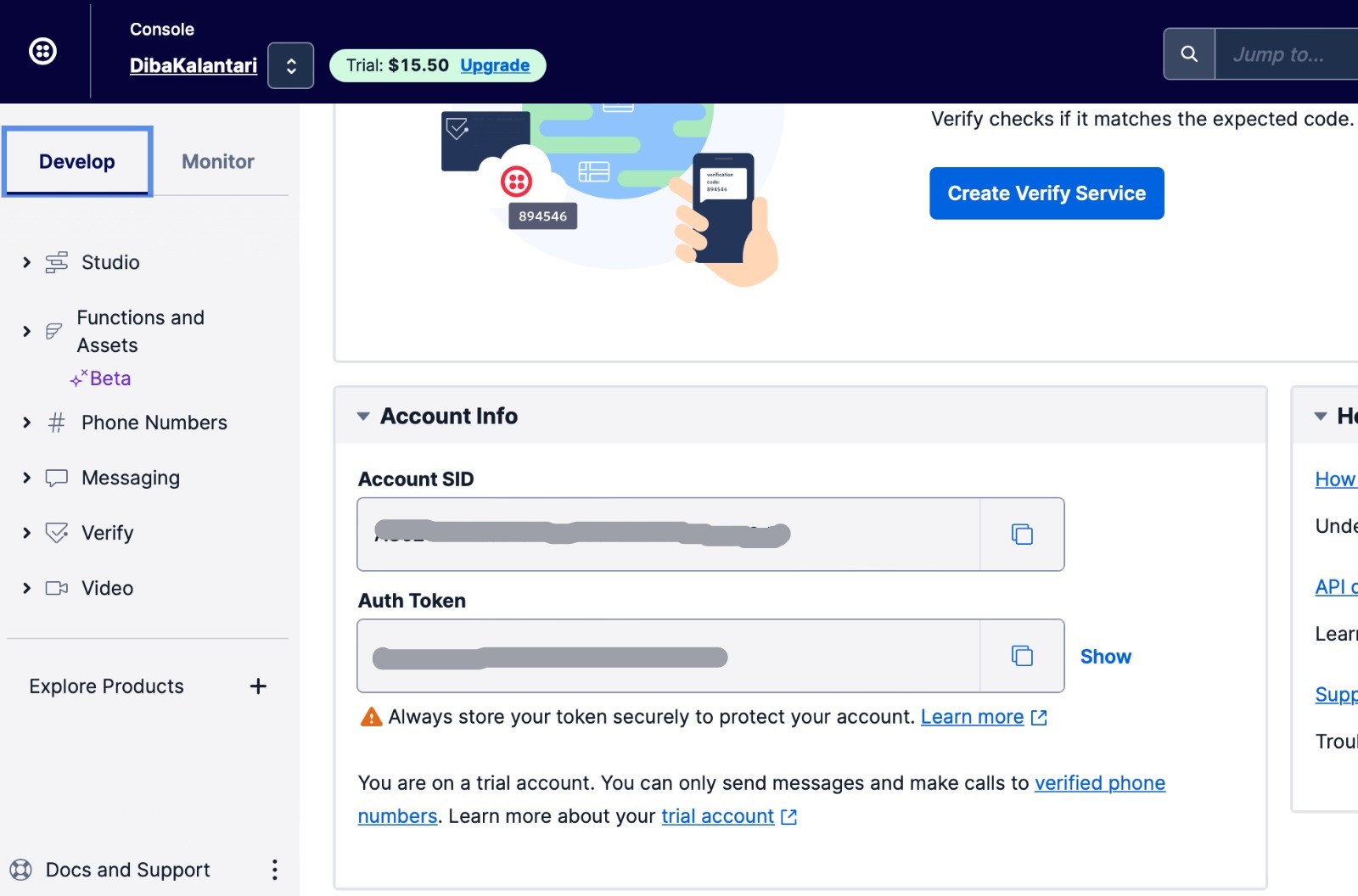Open Functions and Assets
The image size is (1358, 896).
(141, 331)
